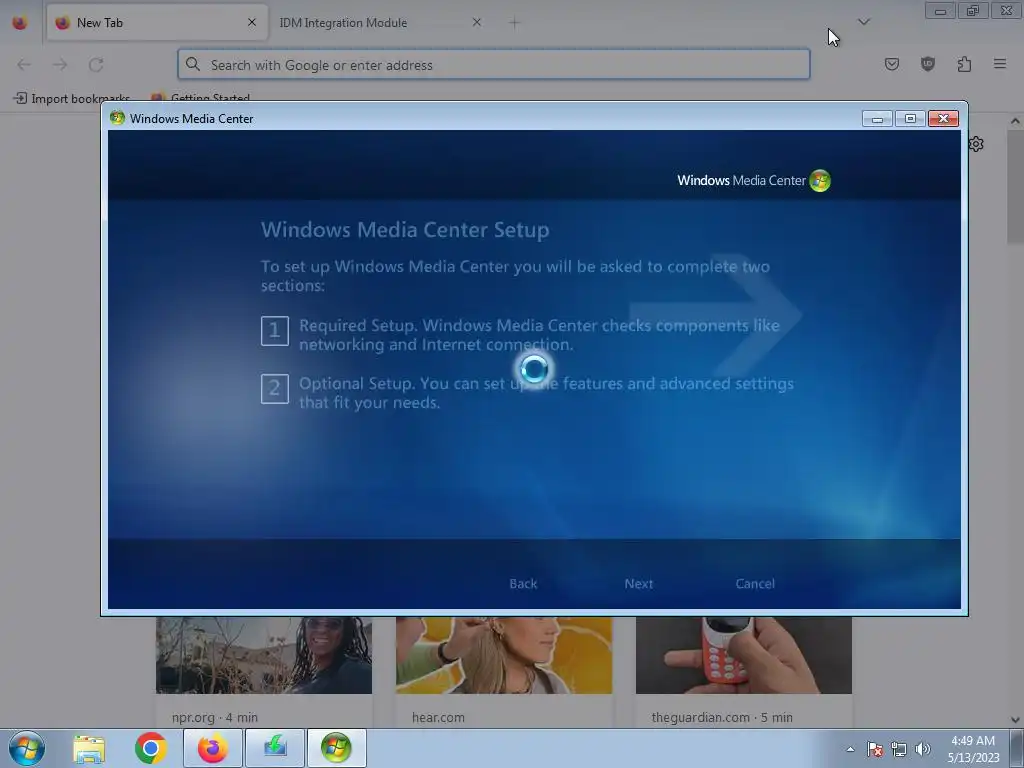Restore down the Firefox window
This screenshot has height=768, width=1024.
point(973,11)
